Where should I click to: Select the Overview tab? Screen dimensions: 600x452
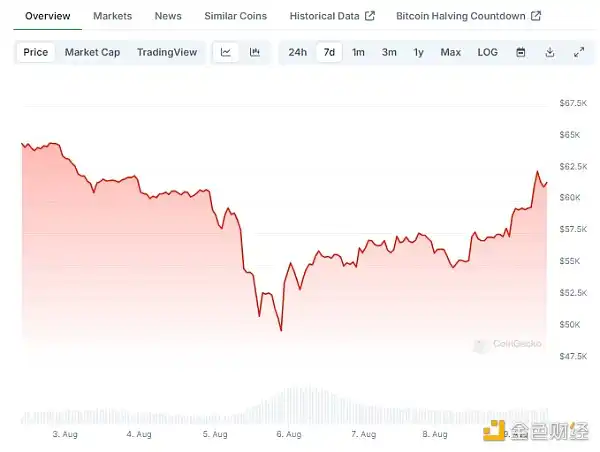(x=47, y=16)
